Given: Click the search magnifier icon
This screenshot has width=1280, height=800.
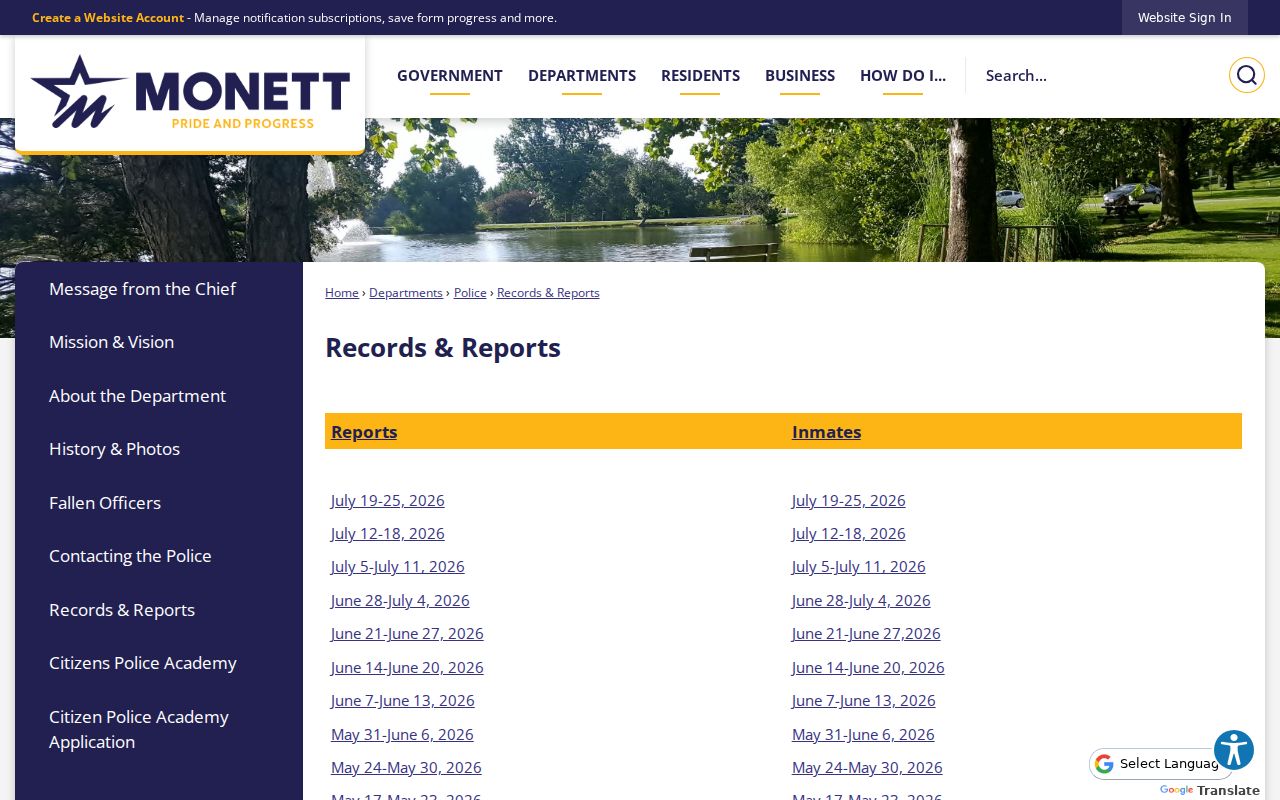Looking at the screenshot, I should click(x=1246, y=75).
